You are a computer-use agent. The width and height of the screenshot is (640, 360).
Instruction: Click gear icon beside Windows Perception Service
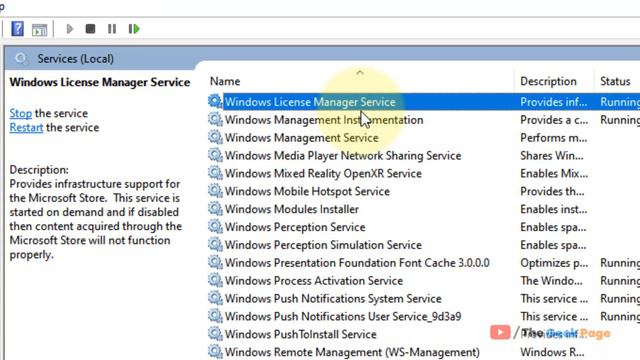pos(215,227)
